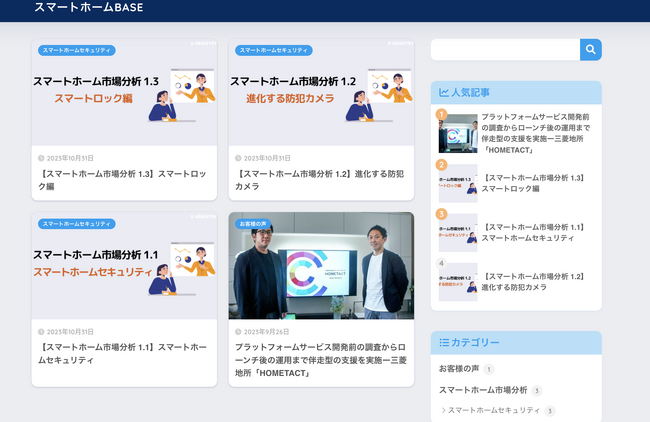This screenshot has width=650, height=422.
Task: Open popular link プラットフォームサービス開発前の調査 HOMETACT
Action: [536, 133]
